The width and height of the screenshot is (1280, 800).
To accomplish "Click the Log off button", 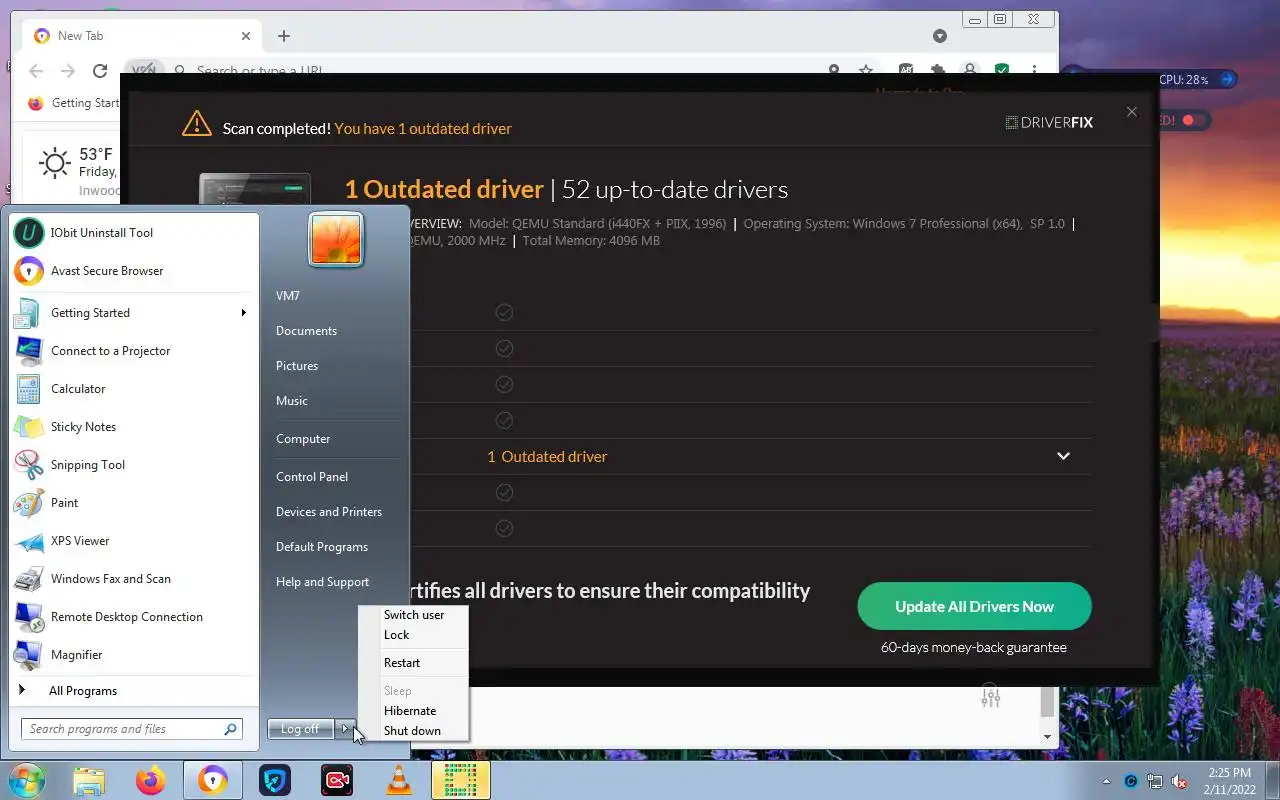I will [301, 729].
